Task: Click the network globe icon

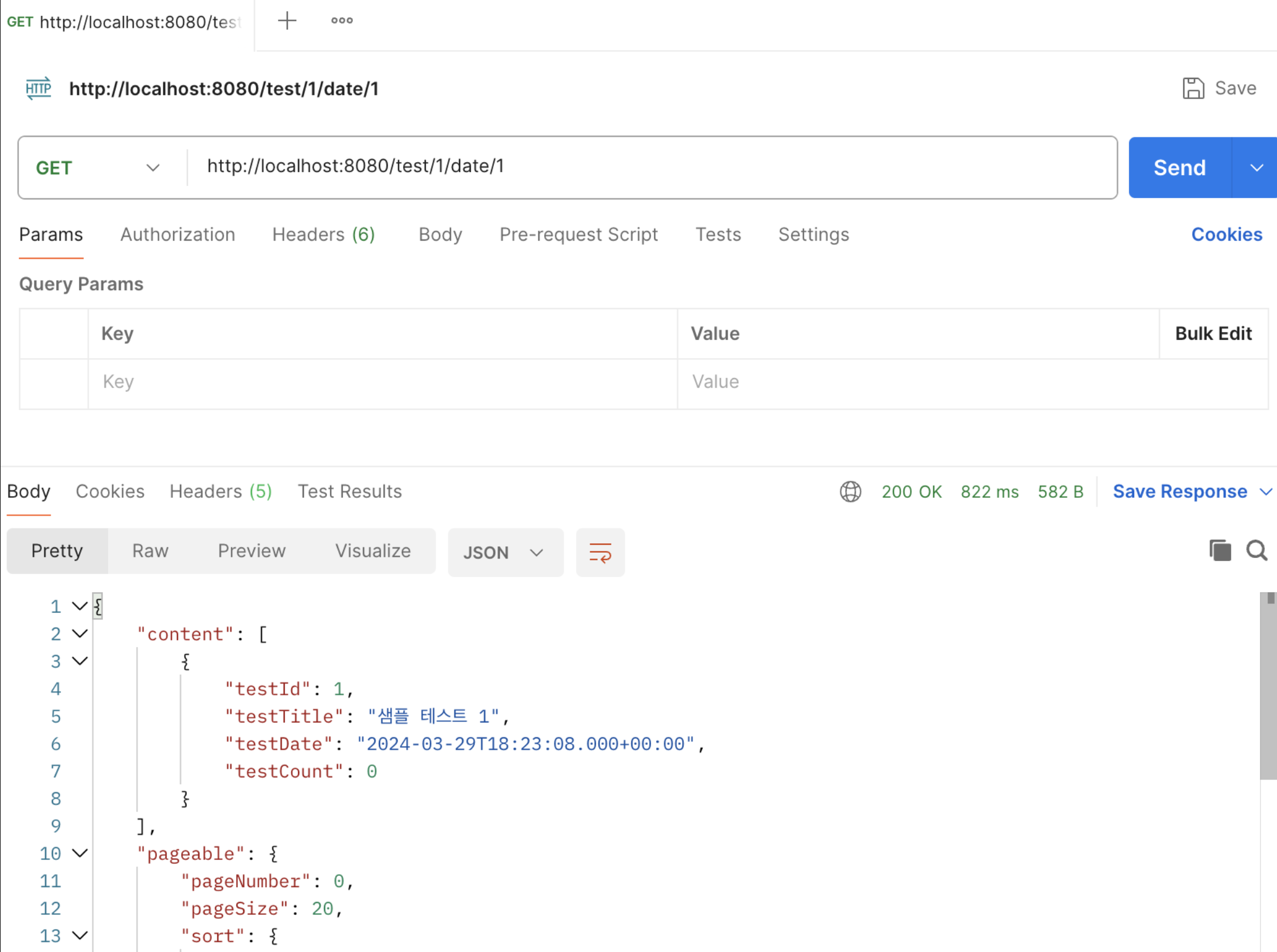Action: click(850, 491)
